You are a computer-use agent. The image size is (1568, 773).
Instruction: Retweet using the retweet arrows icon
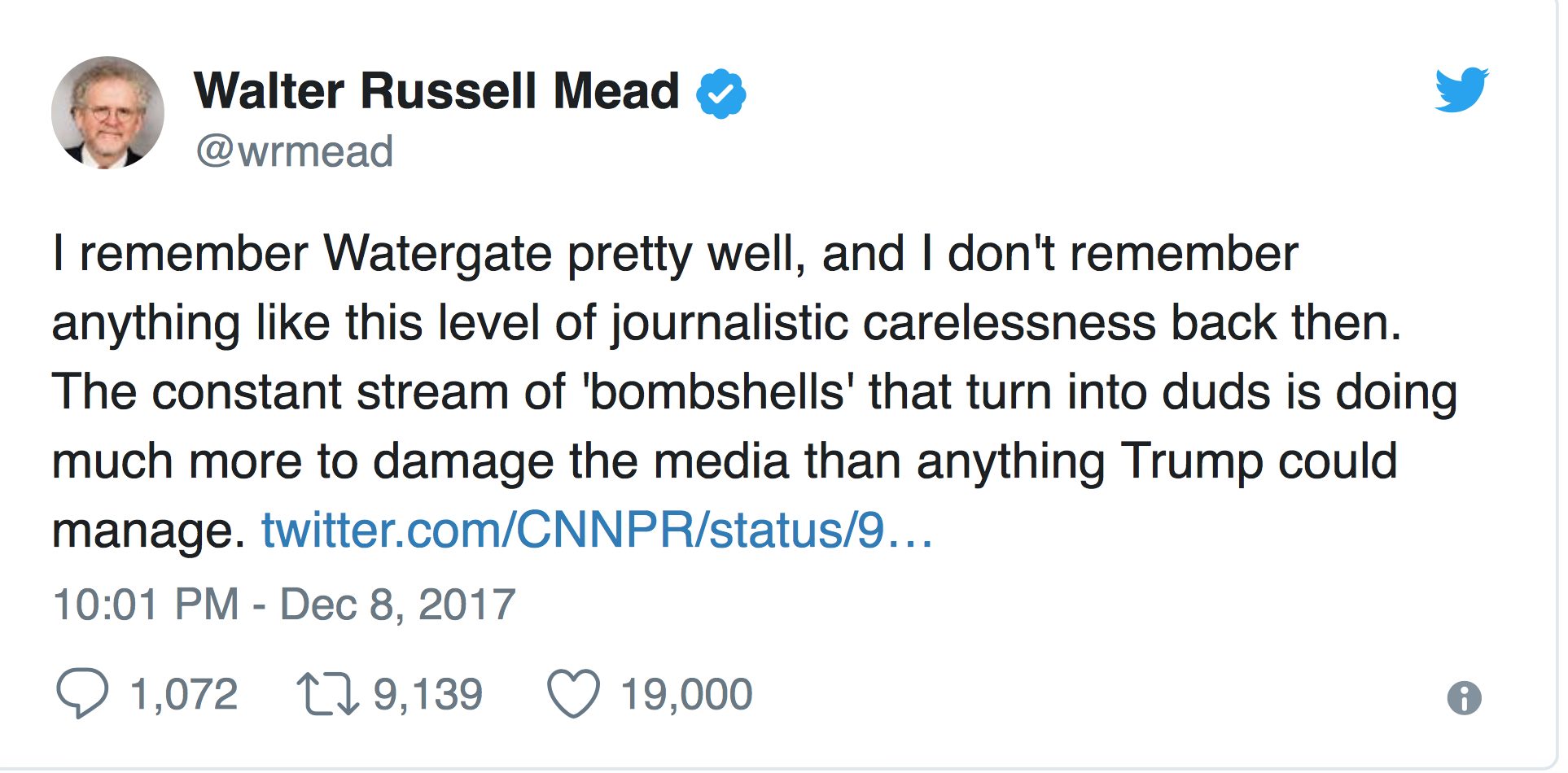click(x=327, y=694)
